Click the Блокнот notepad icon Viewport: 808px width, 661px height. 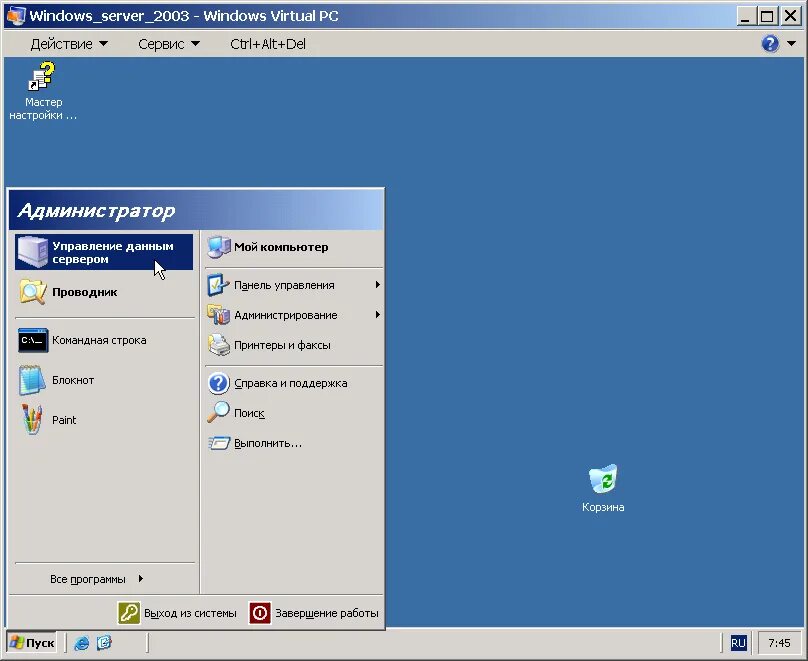click(x=32, y=380)
